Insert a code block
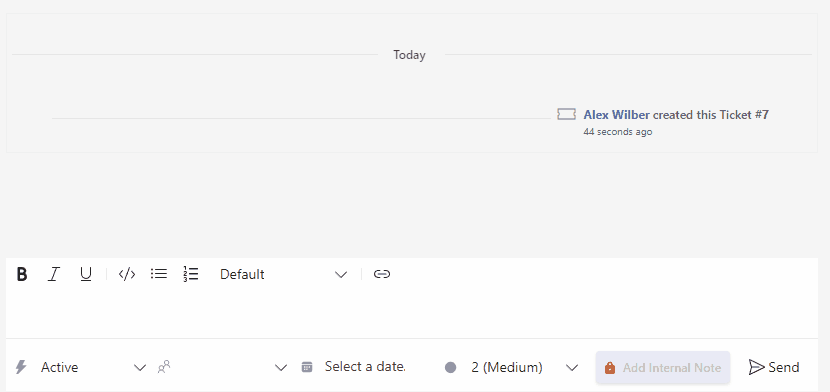 (x=127, y=274)
